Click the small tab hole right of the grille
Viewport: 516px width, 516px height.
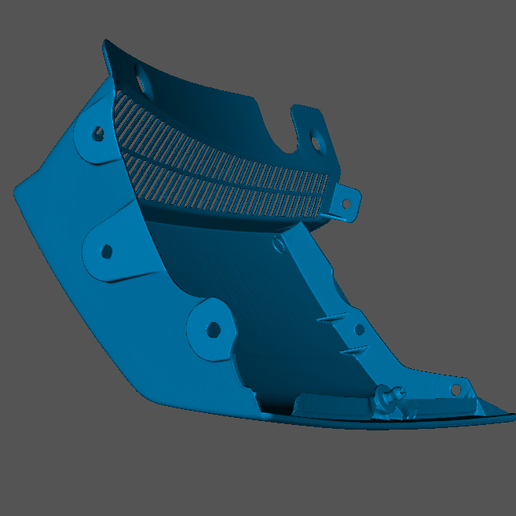point(346,203)
